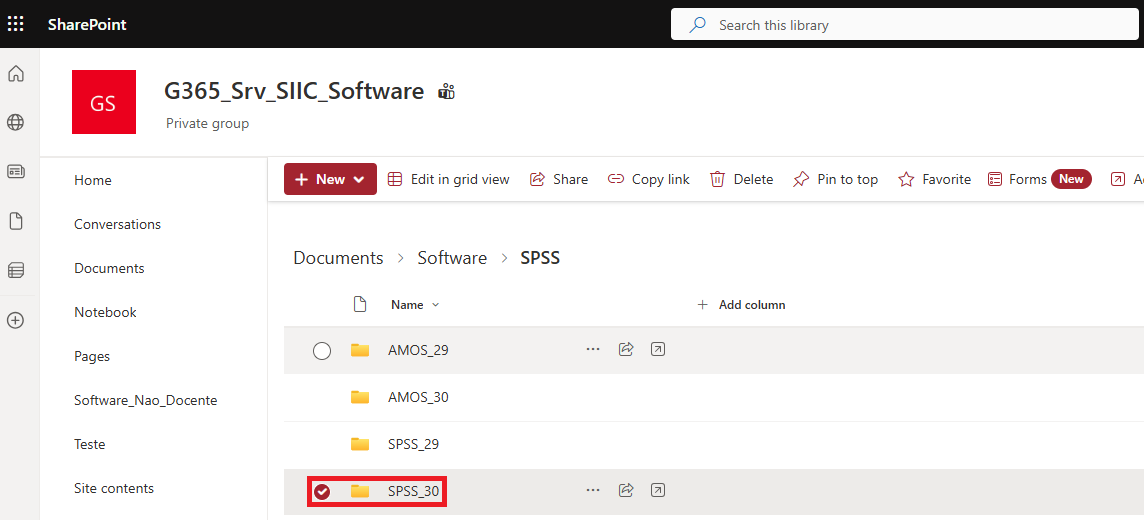Screen dimensions: 1144x520
Task: Open My sites globe icon
Action: pyautogui.click(x=16, y=123)
